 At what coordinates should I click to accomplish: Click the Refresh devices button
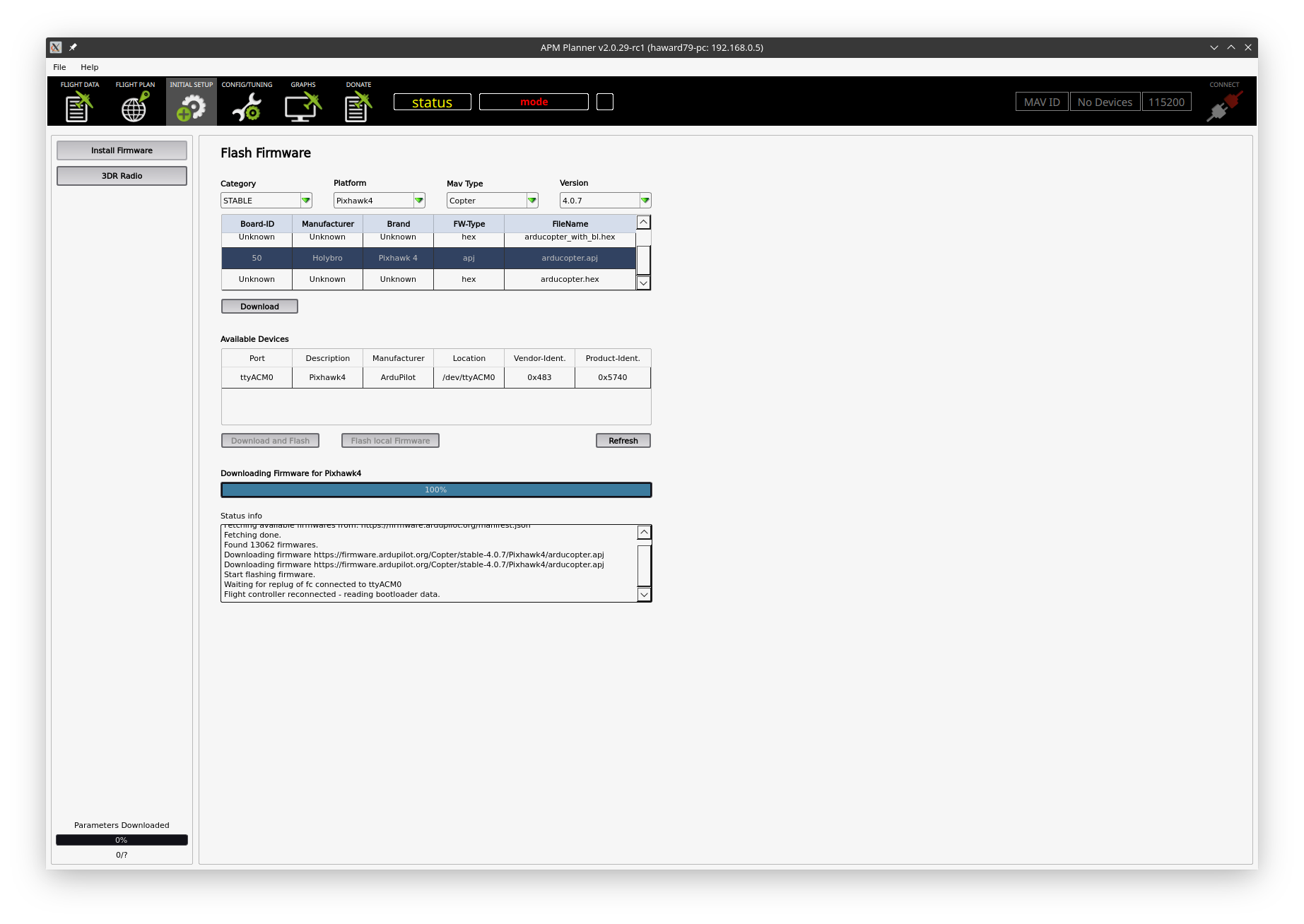click(623, 441)
